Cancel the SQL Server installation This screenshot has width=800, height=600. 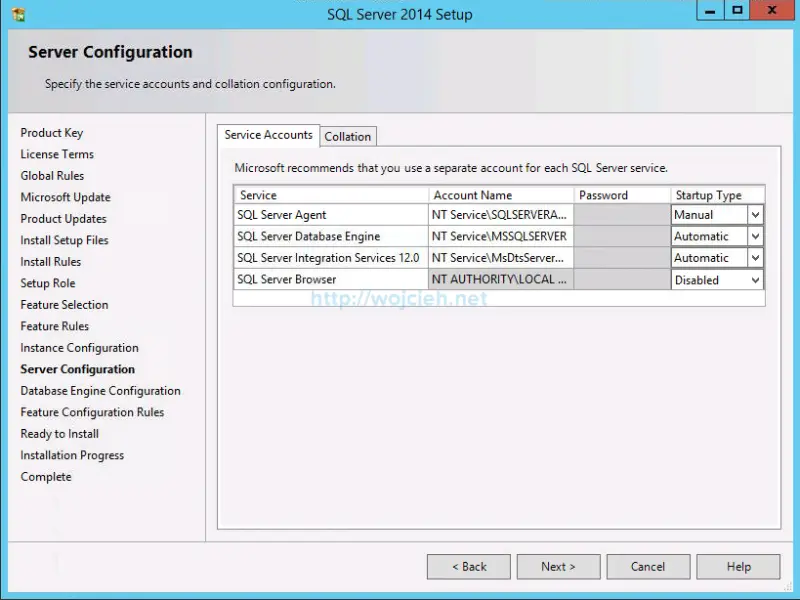[648, 566]
